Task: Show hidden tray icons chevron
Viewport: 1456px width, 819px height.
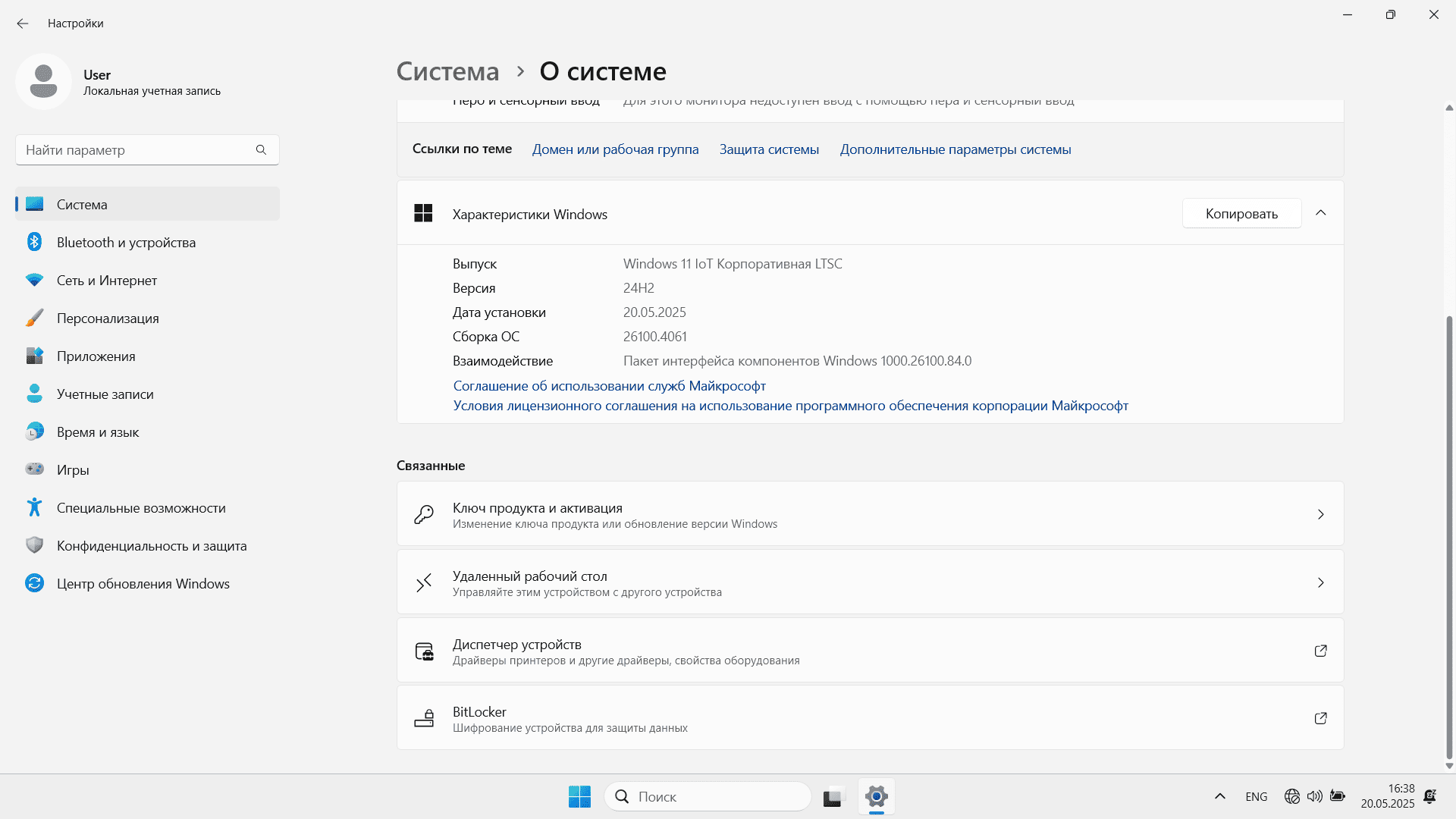Action: [x=1220, y=796]
